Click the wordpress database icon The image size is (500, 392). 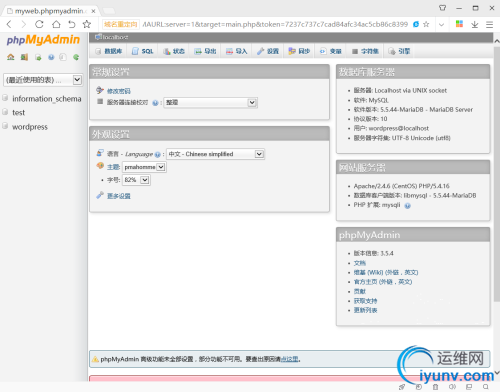(x=5, y=126)
